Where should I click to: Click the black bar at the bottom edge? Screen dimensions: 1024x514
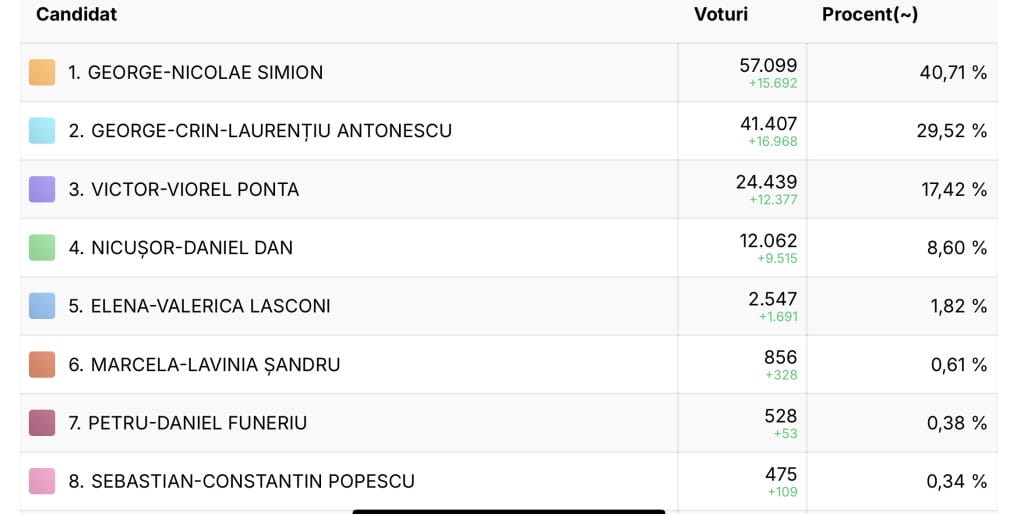click(x=508, y=511)
